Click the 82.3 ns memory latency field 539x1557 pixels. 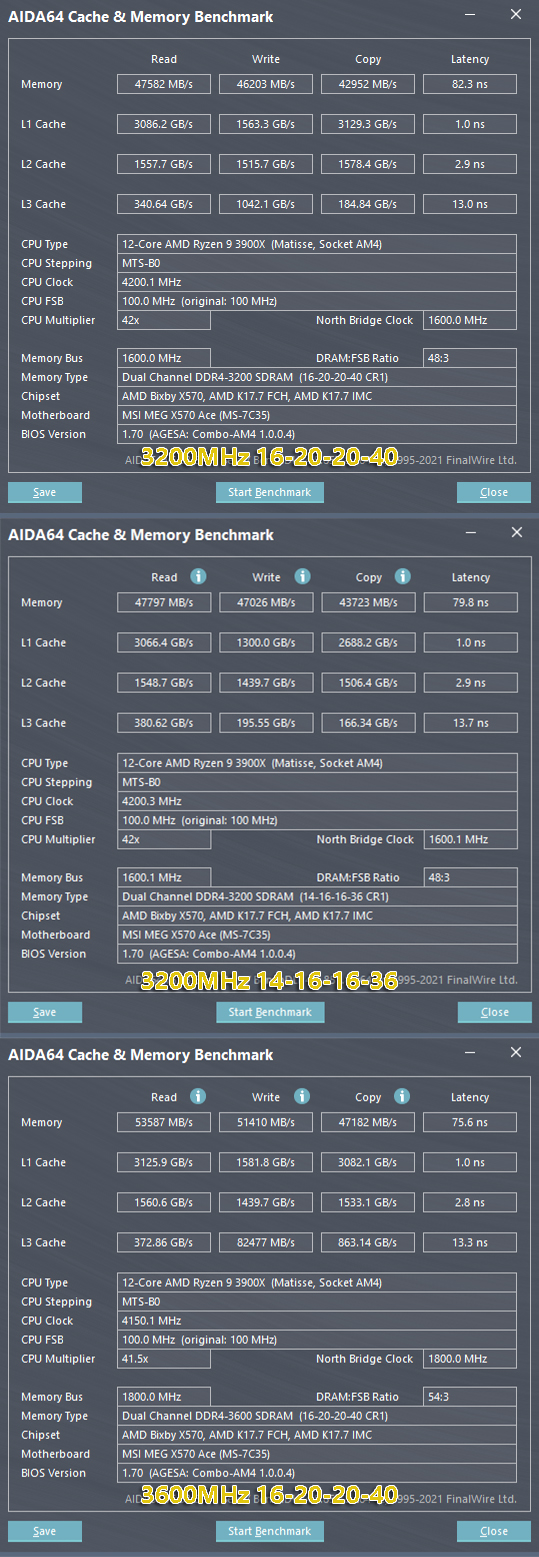[x=470, y=84]
